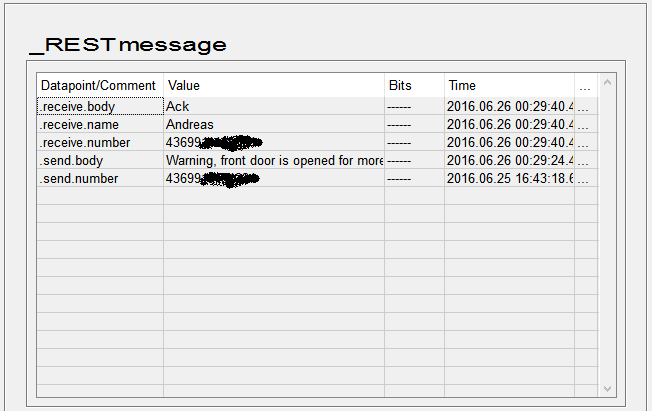Click the Ack value cell

pos(273,106)
